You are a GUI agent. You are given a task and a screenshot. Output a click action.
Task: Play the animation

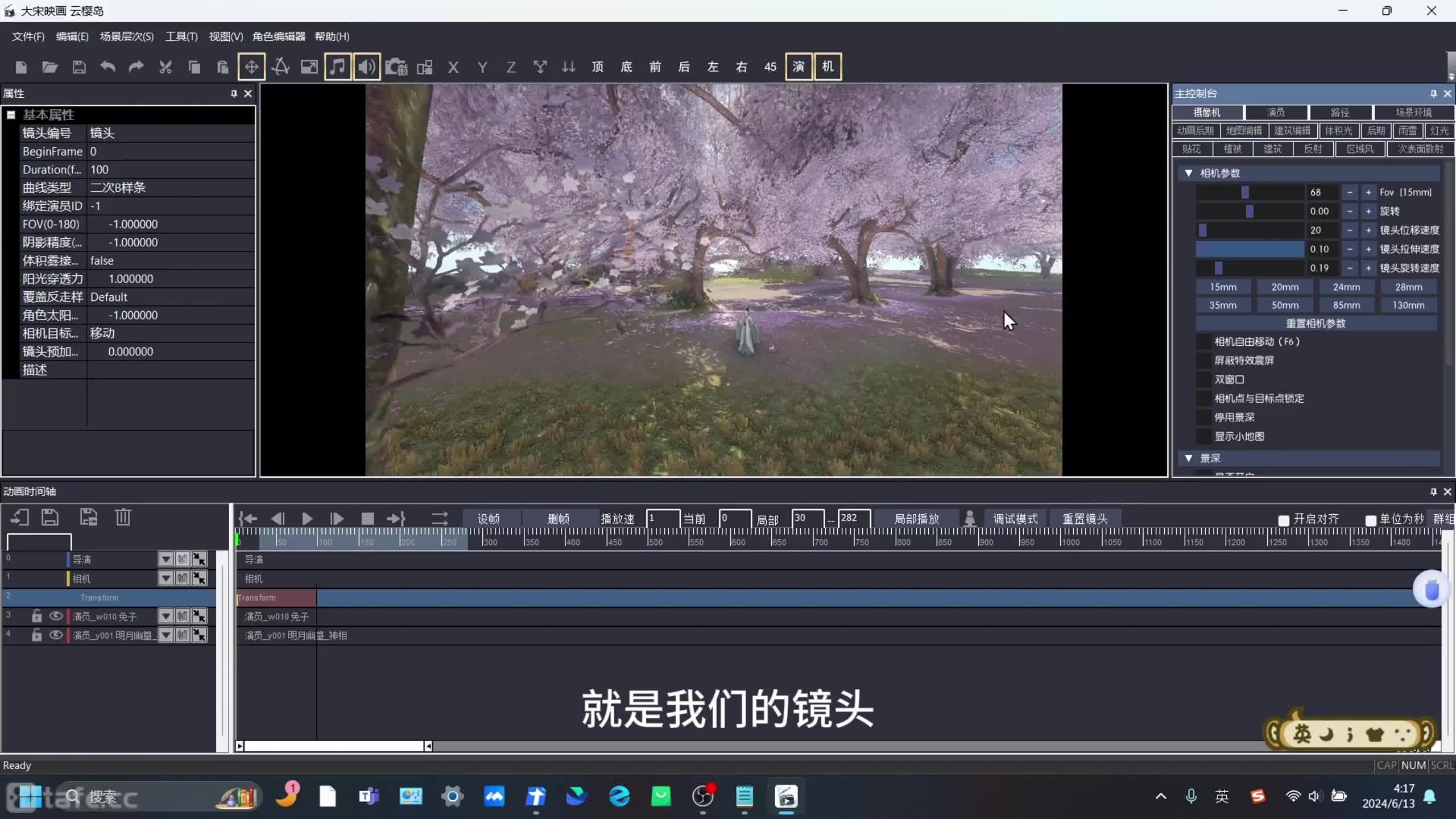[307, 519]
